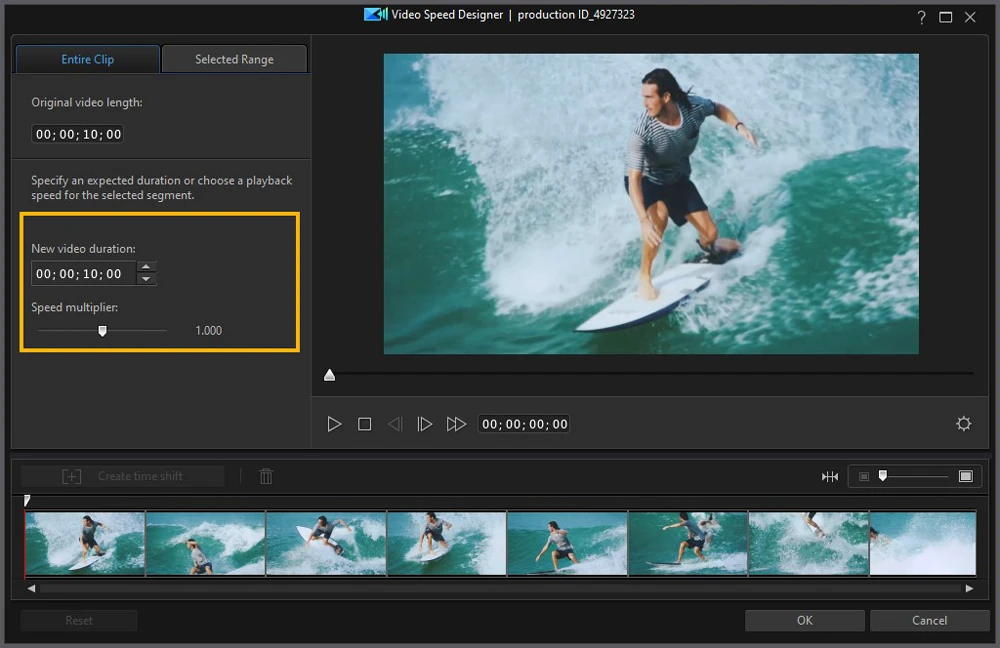Viewport: 1000px width, 648px height.
Task: Select the Entire Clip tab
Action: coord(88,59)
